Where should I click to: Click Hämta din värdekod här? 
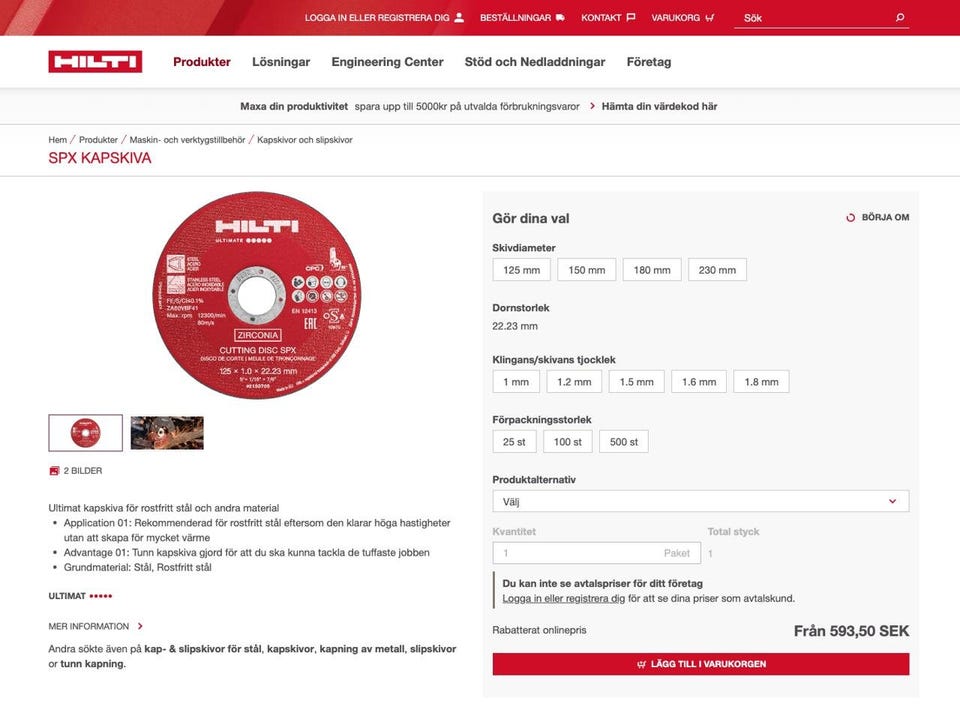point(659,106)
